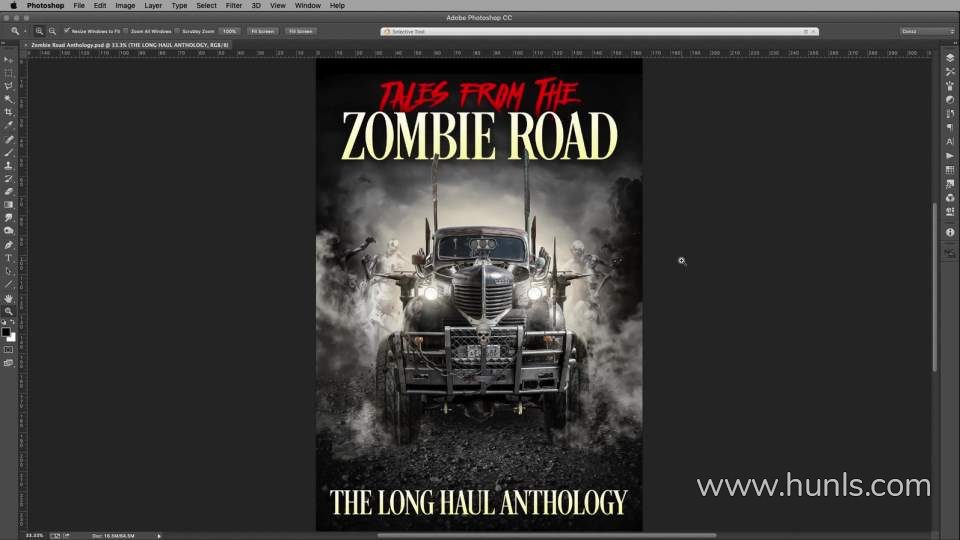The width and height of the screenshot is (960, 540).
Task: Click the Fit Screen button
Action: coord(263,31)
